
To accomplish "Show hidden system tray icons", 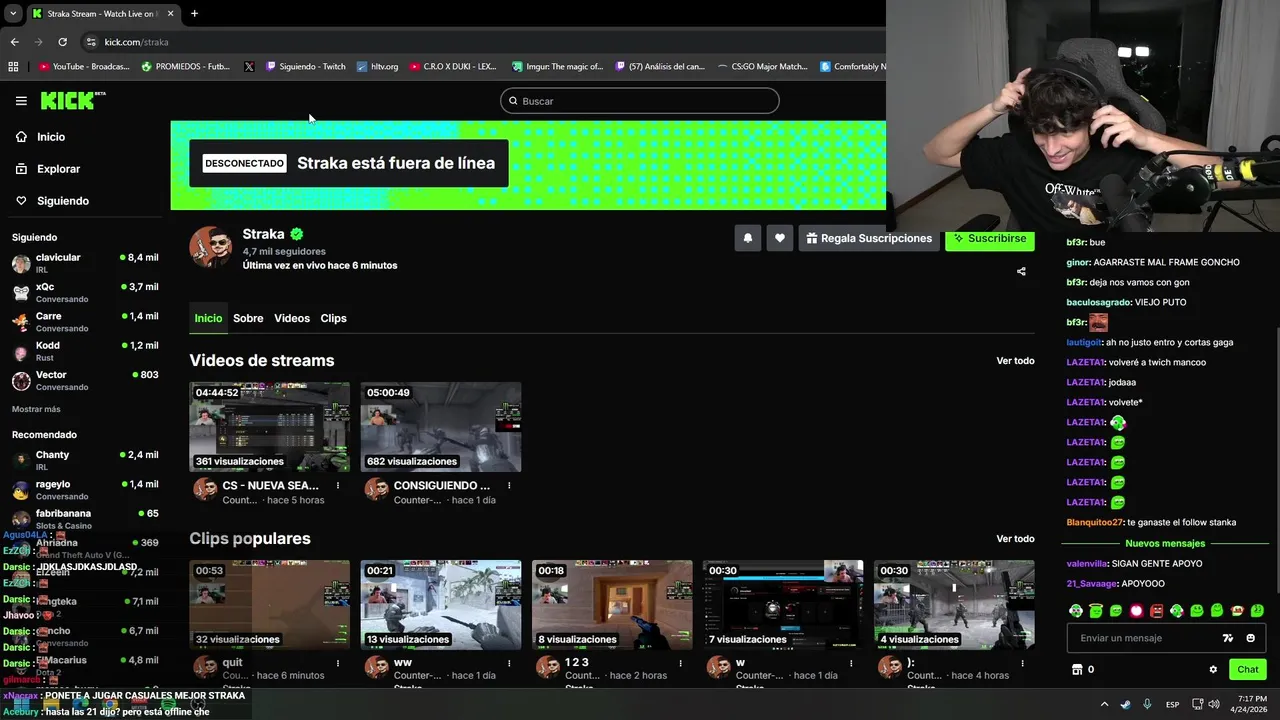I will click(x=1104, y=704).
